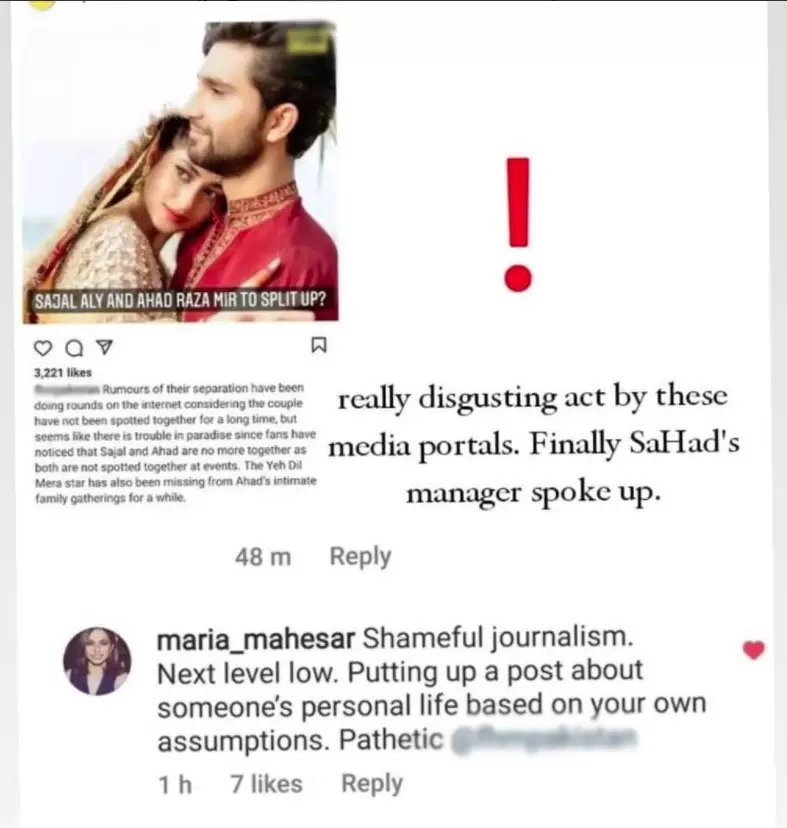The height and width of the screenshot is (828, 787).
Task: Click the 1 h comment timestamp
Action: point(175,785)
